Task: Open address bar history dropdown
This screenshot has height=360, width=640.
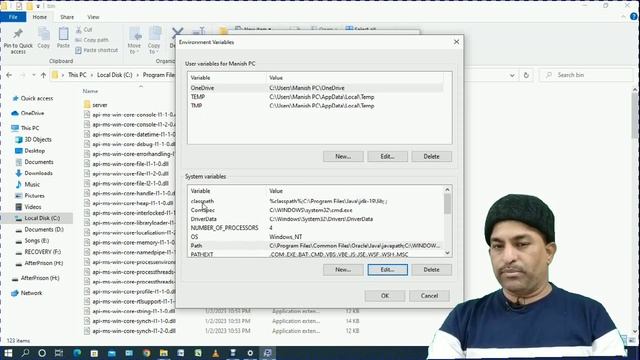Action: [x=512, y=75]
